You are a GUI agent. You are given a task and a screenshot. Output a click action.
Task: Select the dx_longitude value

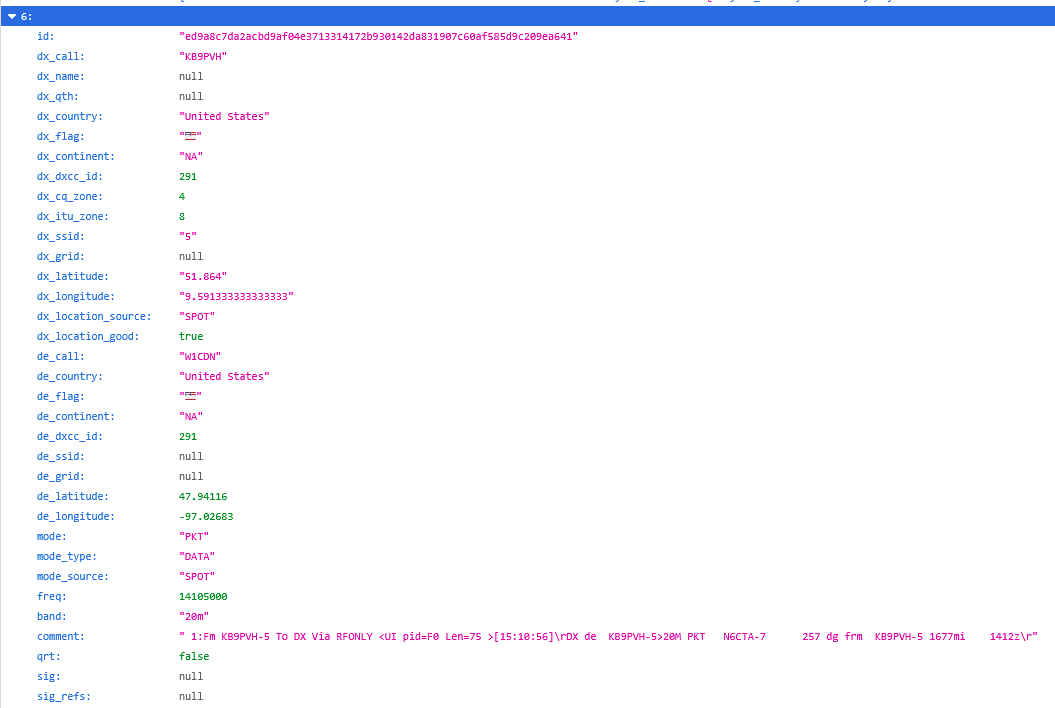236,297
